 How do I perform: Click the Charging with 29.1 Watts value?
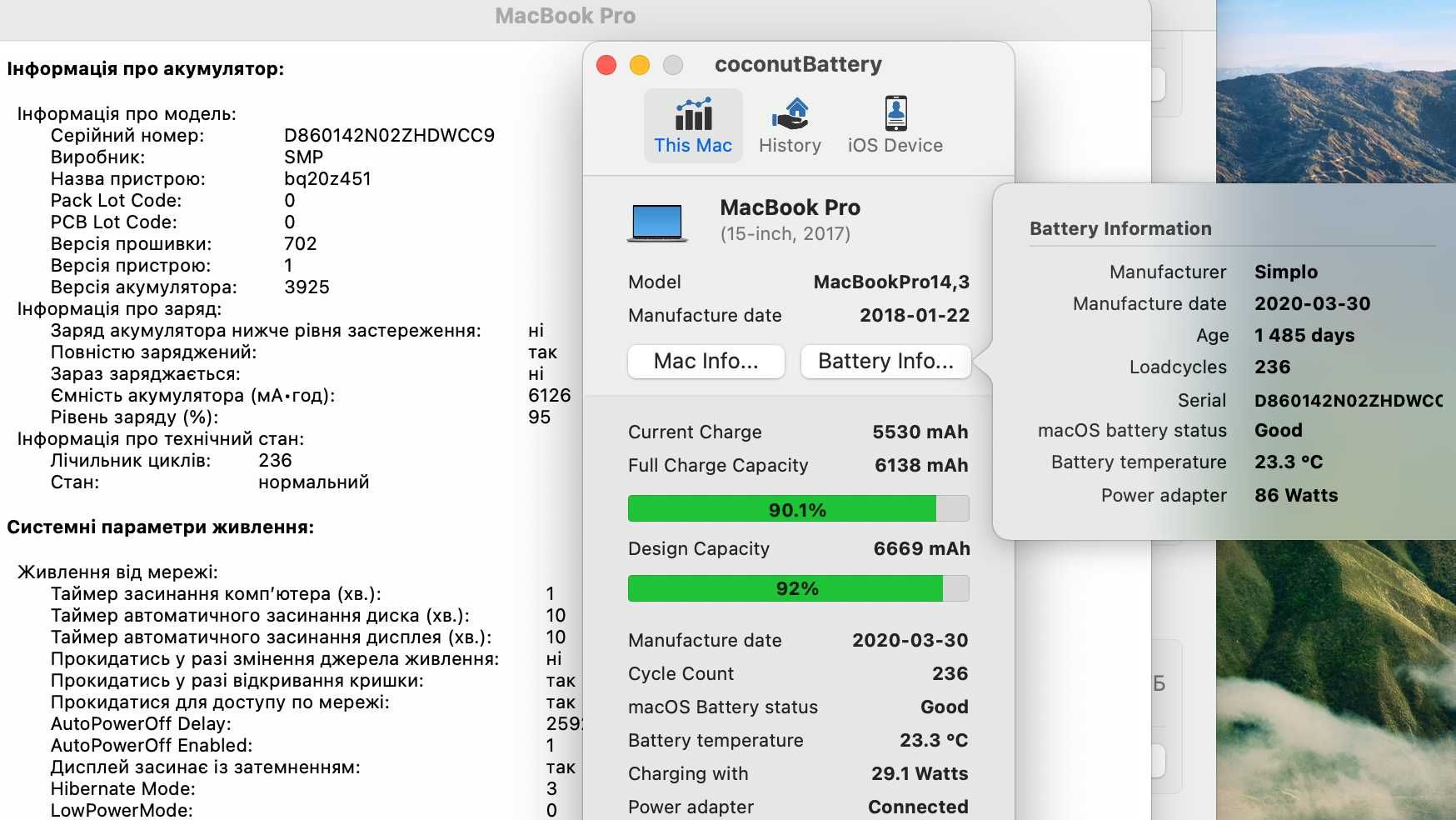tap(920, 774)
